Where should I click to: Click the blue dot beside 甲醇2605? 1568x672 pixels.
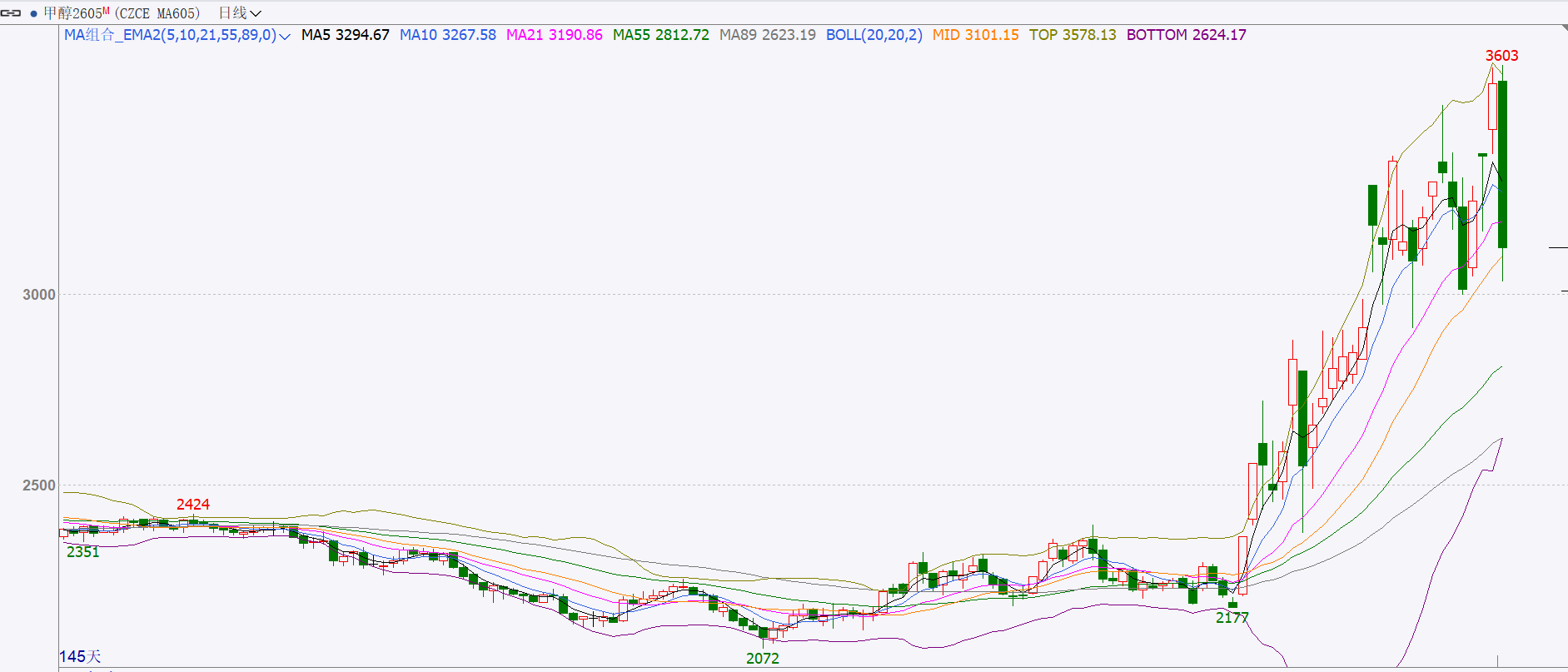tap(33, 13)
